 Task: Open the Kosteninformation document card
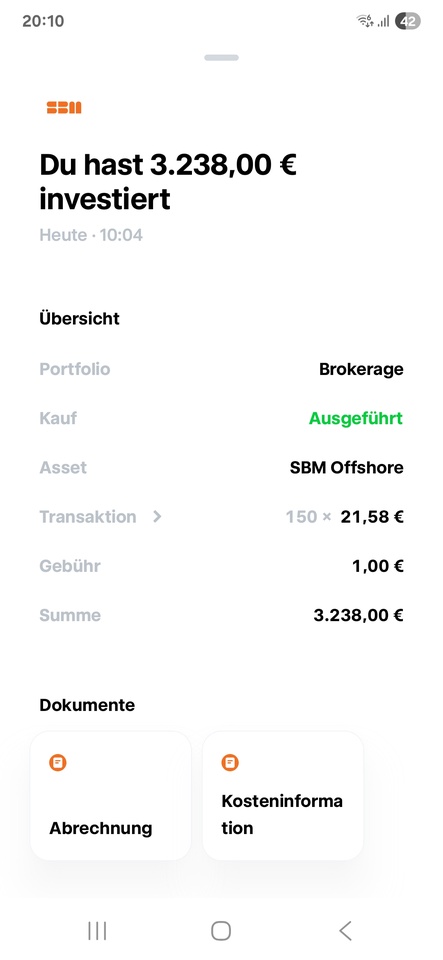[x=283, y=796]
